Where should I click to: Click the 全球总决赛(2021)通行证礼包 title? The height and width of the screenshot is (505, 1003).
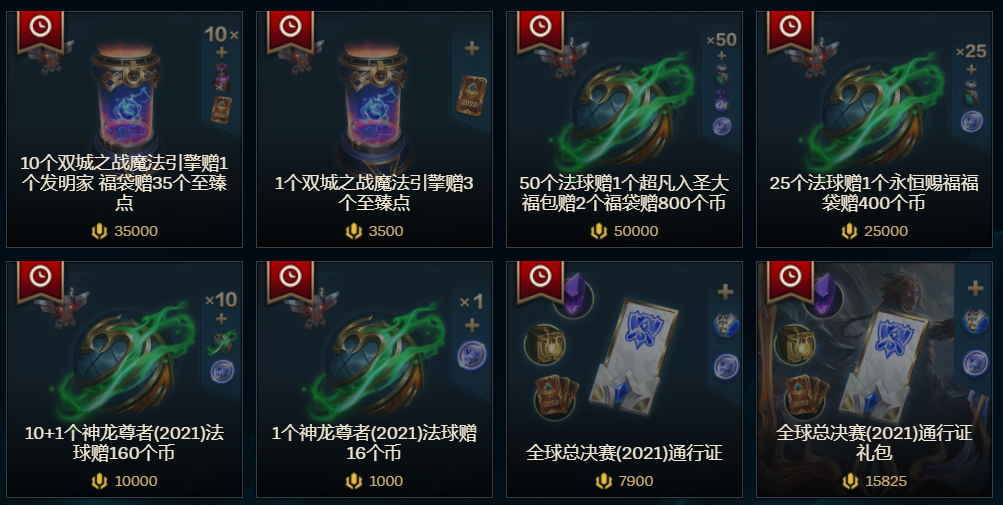point(874,443)
